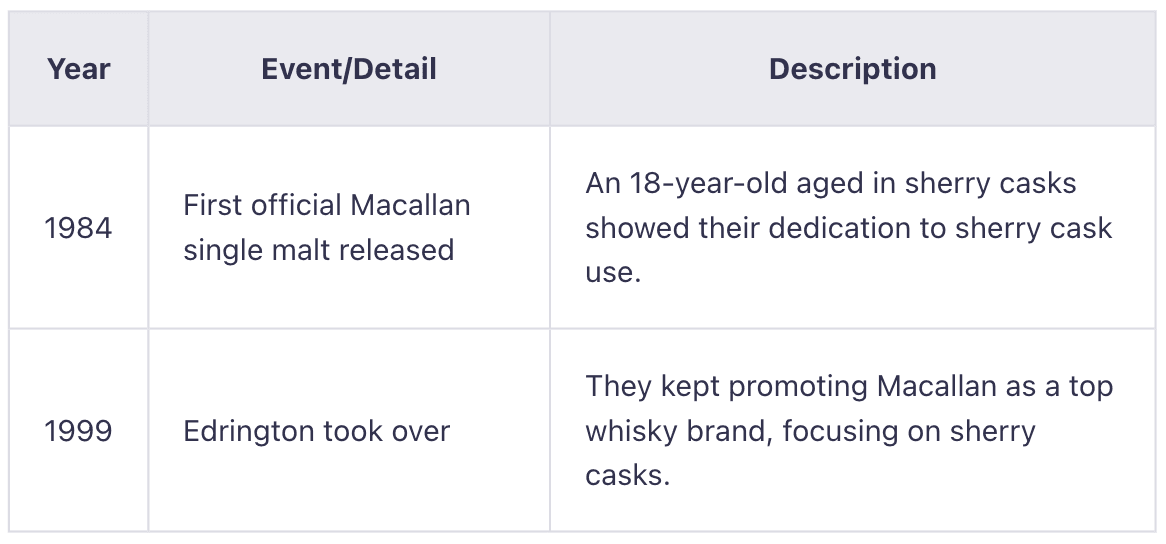Click the text "focusing on sherry"
1166x544 pixels.
tap(909, 431)
